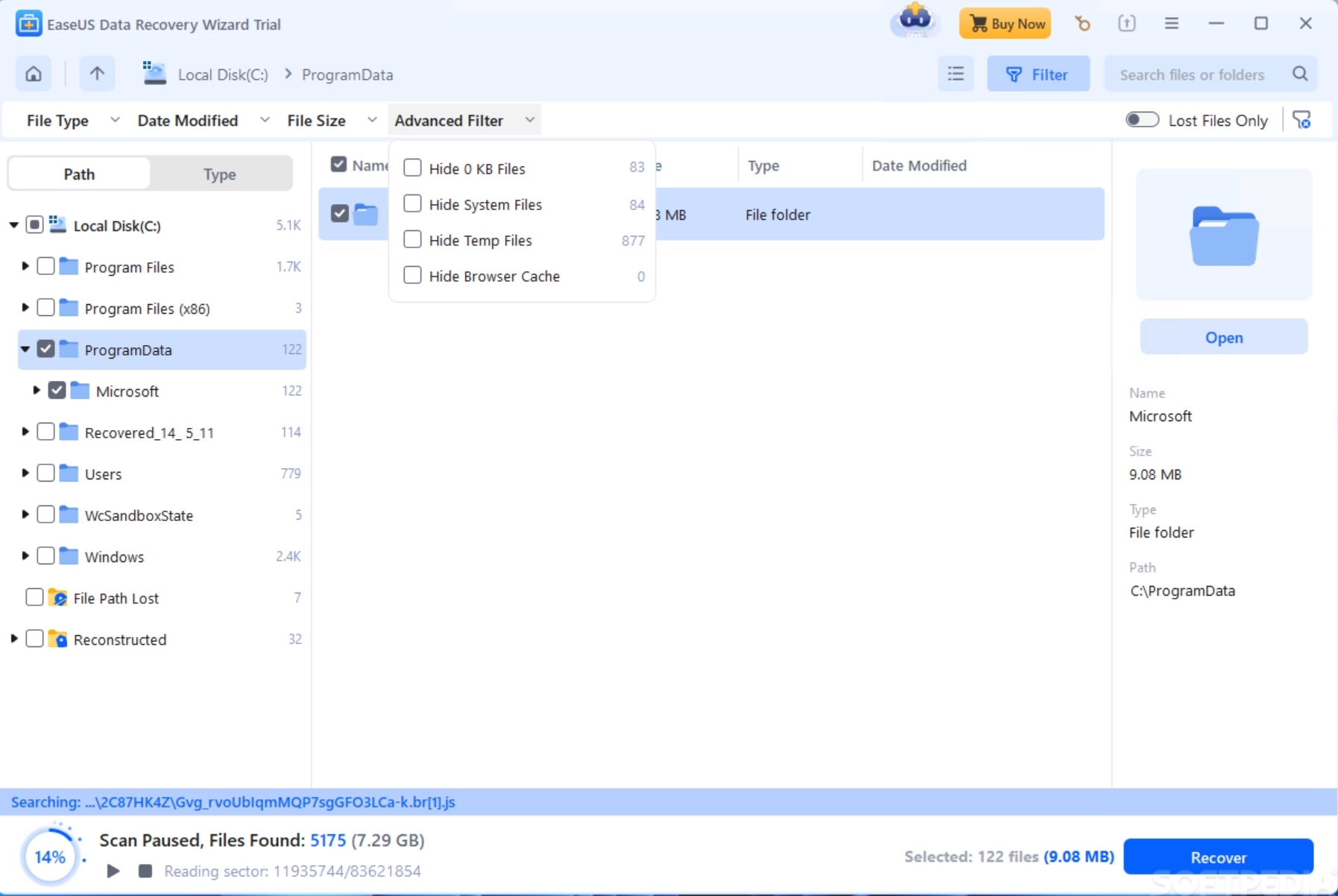Open the selected Microsoft folder
Screen dimensions: 1338x896
click(x=1224, y=337)
